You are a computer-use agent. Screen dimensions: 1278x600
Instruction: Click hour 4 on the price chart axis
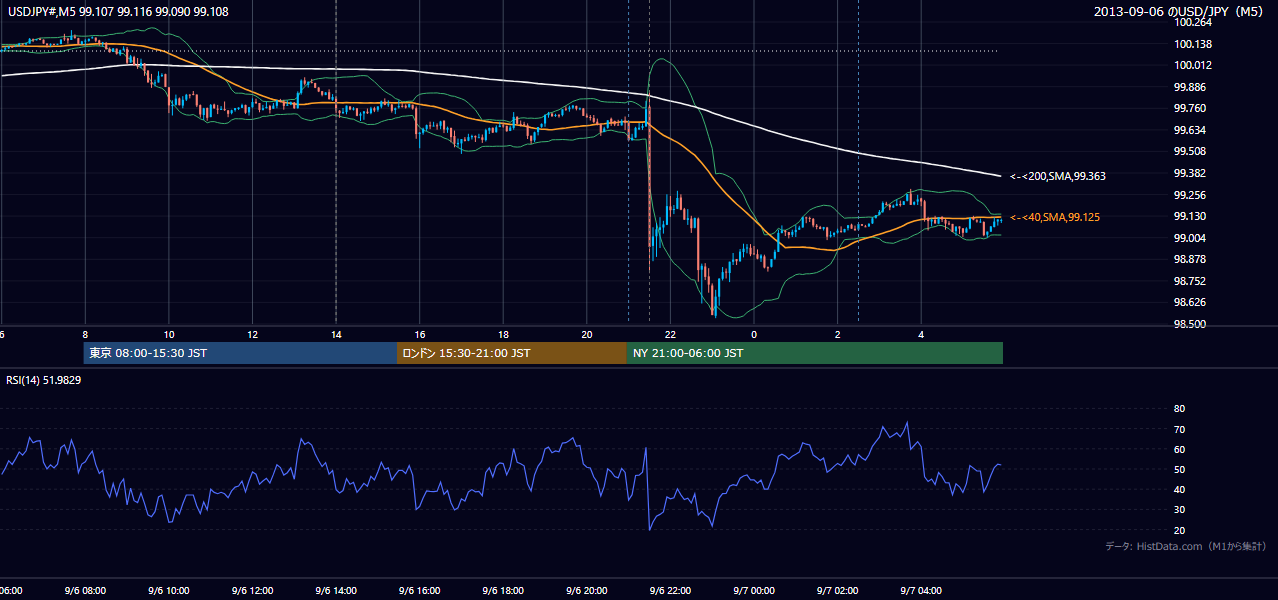click(921, 334)
